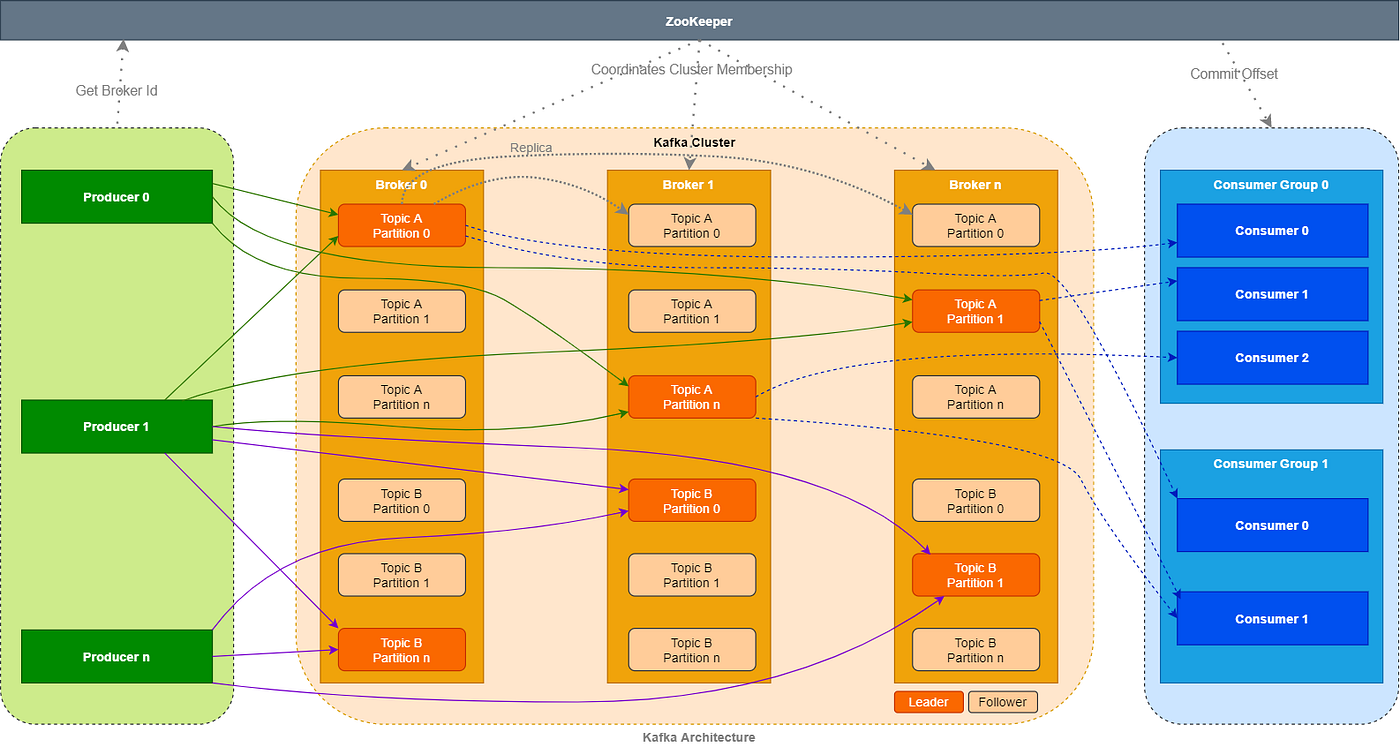Select the Consumer Group 0 header

coord(1271,184)
